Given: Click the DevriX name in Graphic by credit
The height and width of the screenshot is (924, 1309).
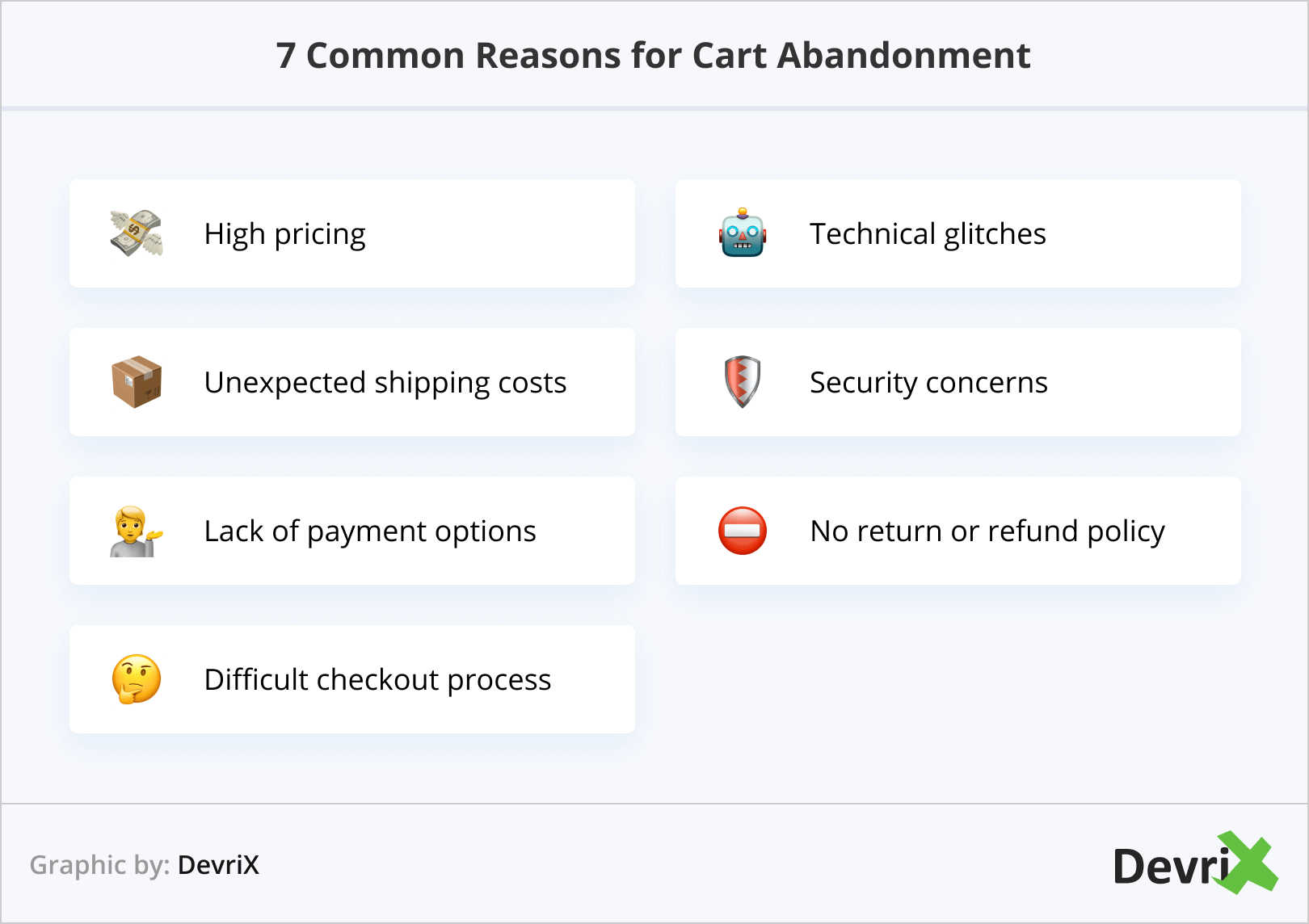Looking at the screenshot, I should 218,865.
